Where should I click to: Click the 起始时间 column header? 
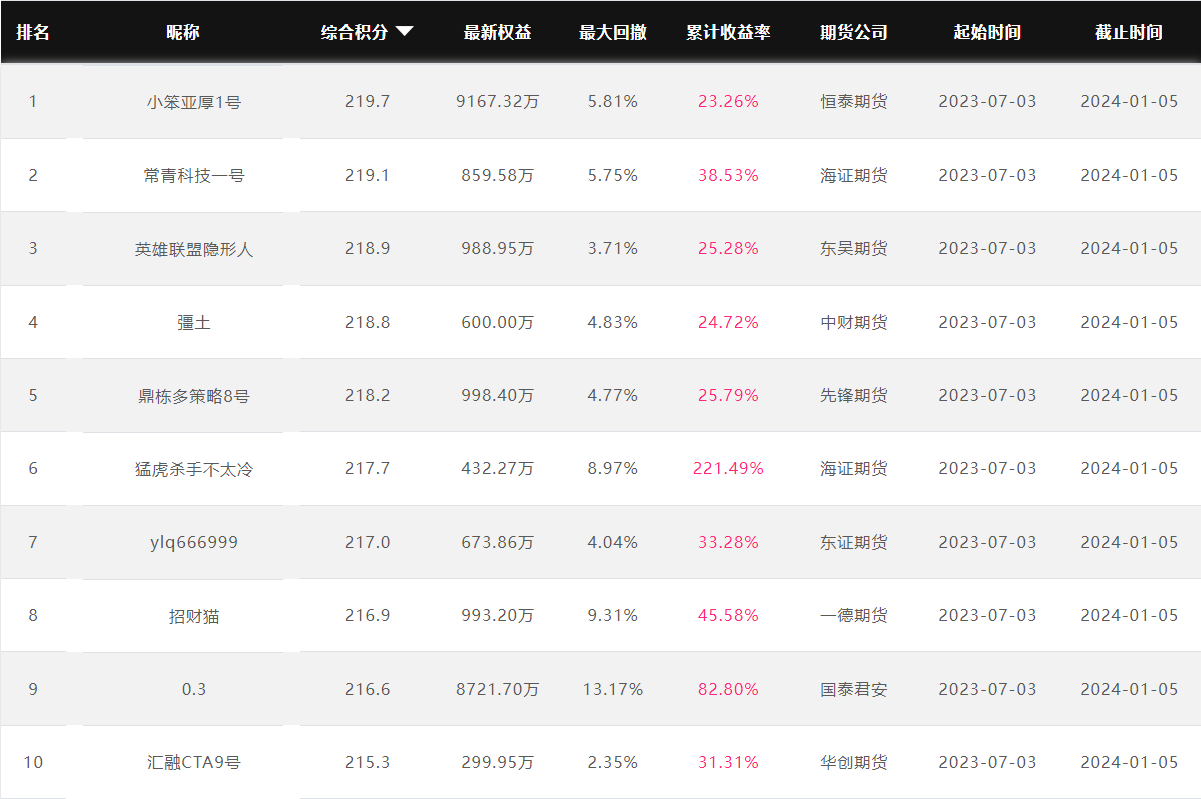click(988, 32)
